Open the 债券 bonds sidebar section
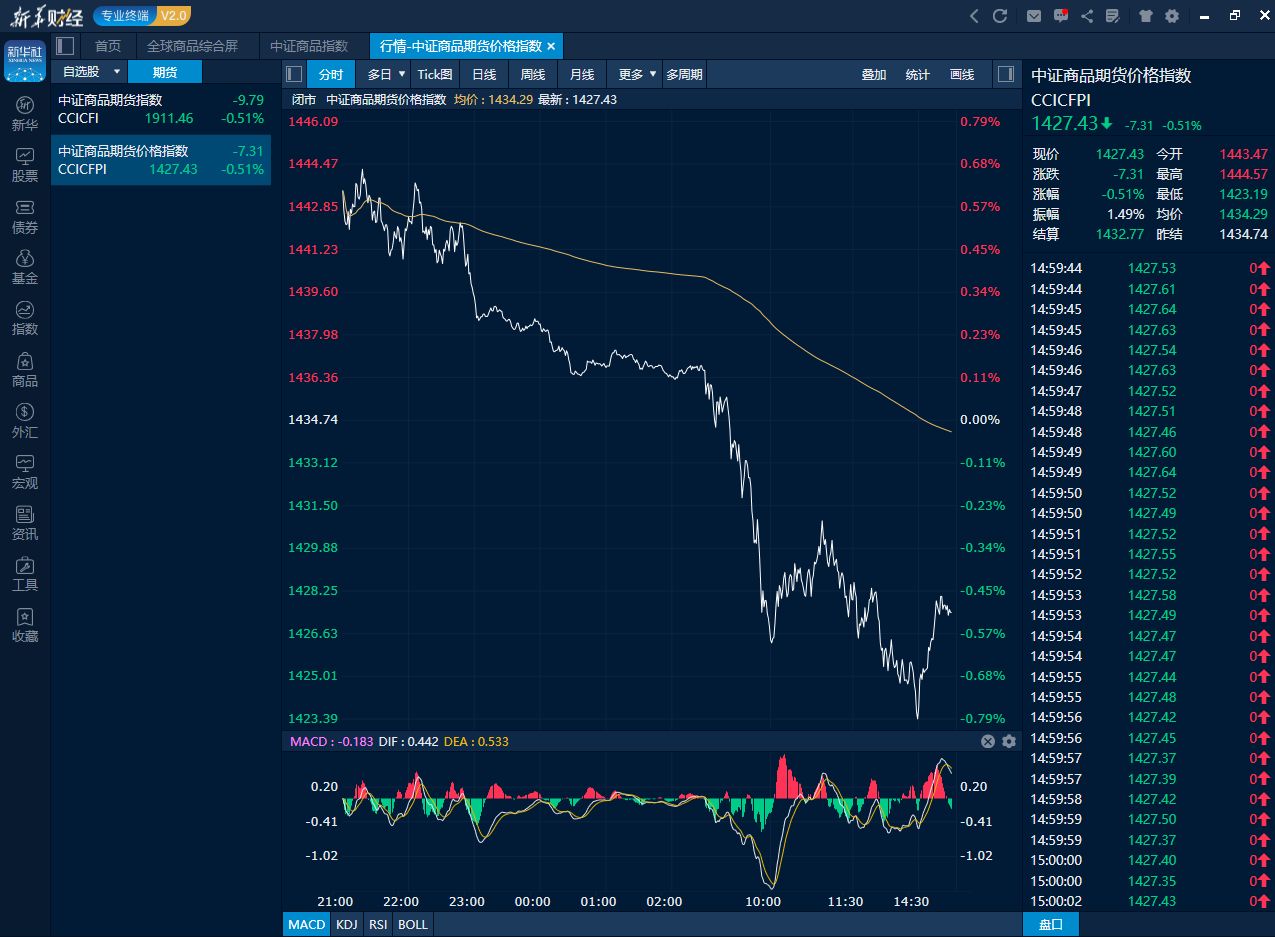 (x=25, y=216)
